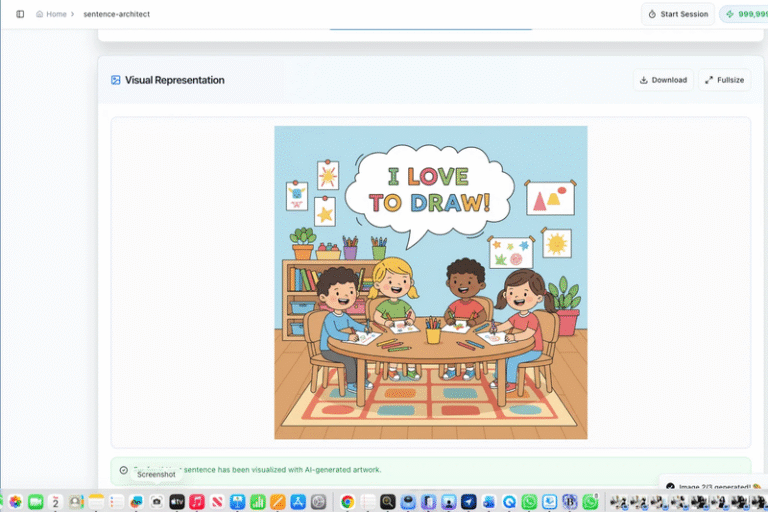The image size is (768, 512).
Task: Open System Settings from the dock
Action: point(318,502)
